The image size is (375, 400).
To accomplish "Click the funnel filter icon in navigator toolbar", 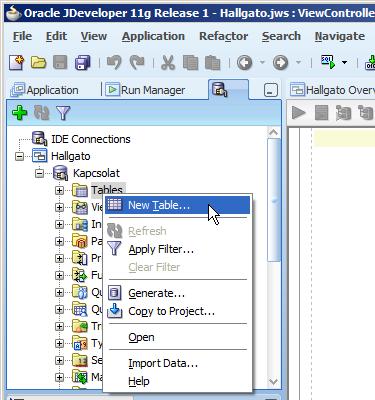I will (63, 113).
